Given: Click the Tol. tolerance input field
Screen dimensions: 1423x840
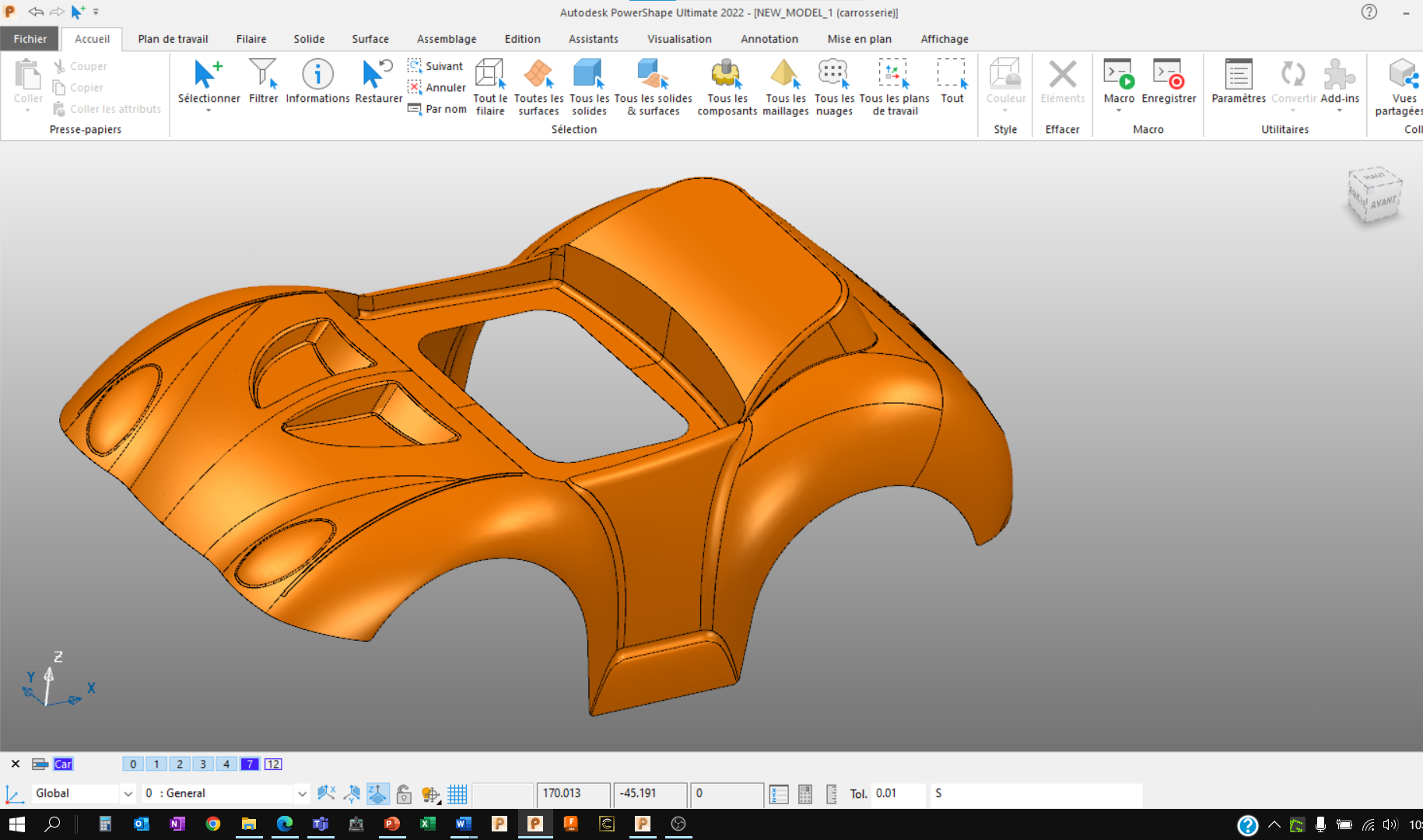Looking at the screenshot, I should coord(897,793).
